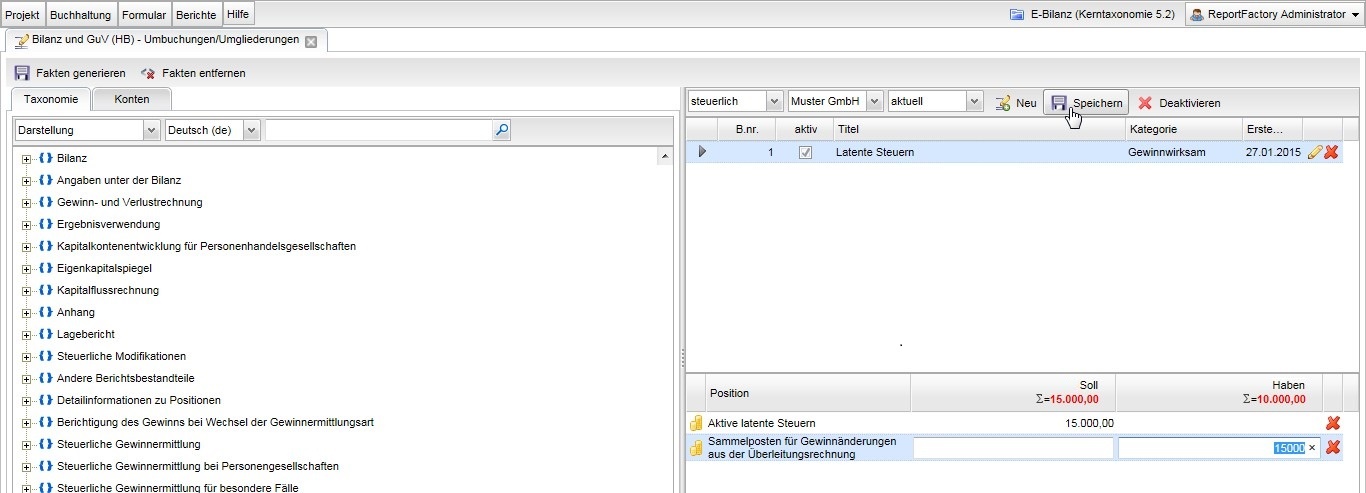The width and height of the screenshot is (1366, 493).
Task: Switch to the Konten tab
Action: (x=132, y=99)
